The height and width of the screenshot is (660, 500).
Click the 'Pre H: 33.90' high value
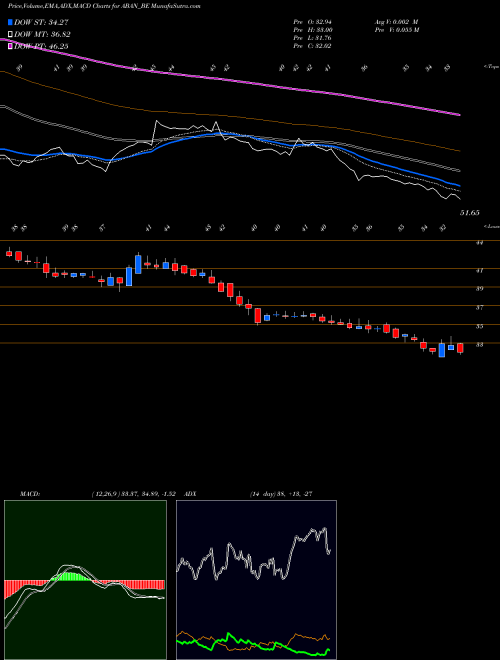point(312,30)
